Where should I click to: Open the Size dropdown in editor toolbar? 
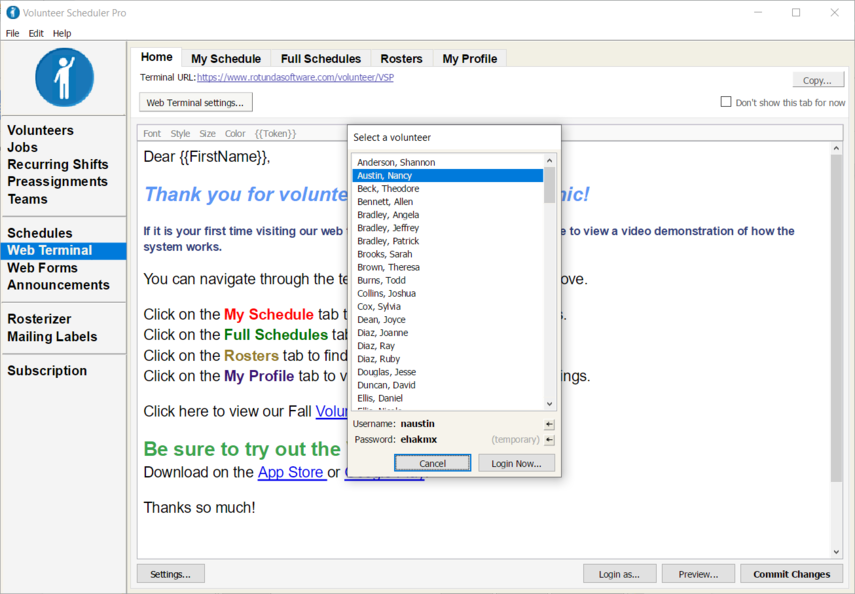(x=207, y=134)
